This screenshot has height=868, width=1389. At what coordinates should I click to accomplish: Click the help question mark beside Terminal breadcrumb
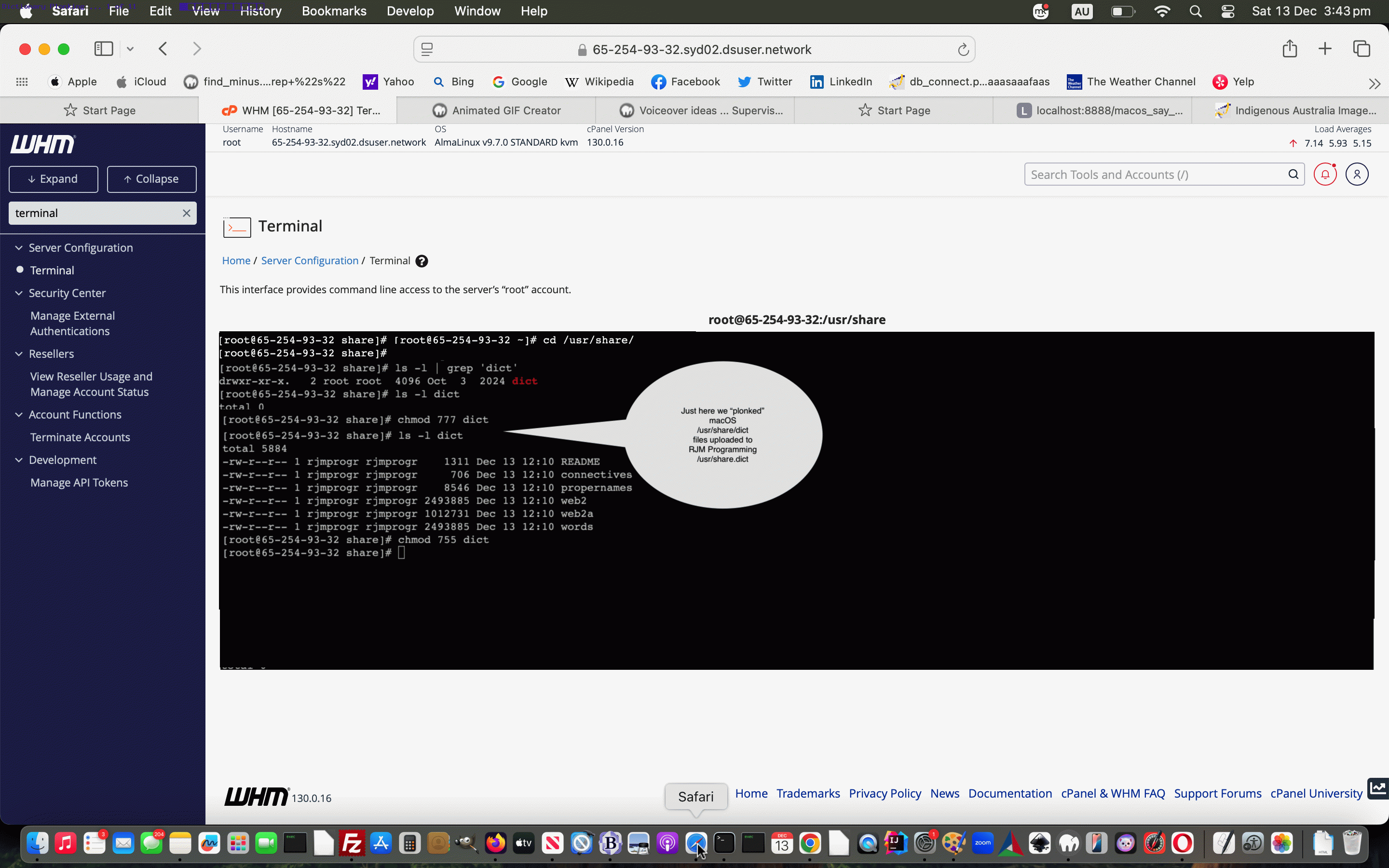[x=422, y=260]
